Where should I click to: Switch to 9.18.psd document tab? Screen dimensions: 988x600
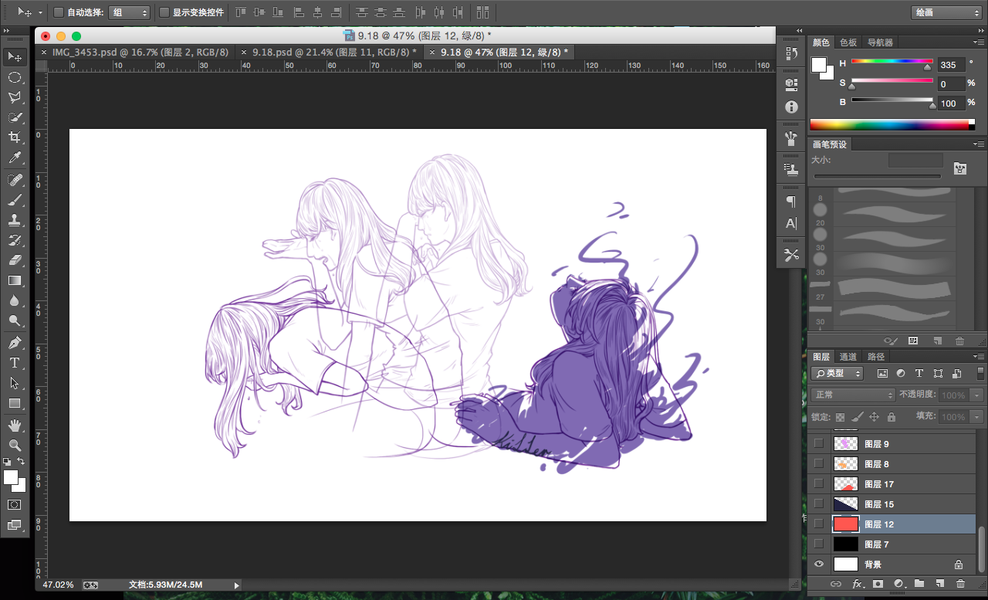331,52
